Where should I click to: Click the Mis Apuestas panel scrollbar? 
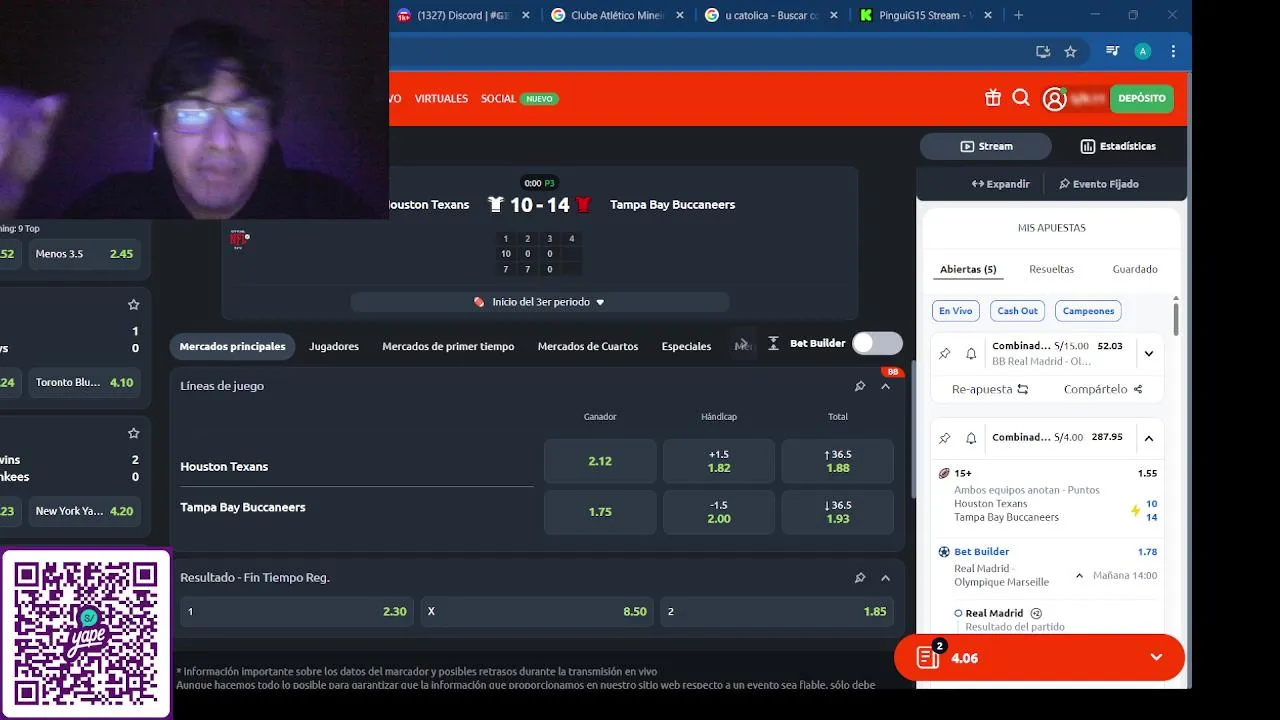point(1176,318)
